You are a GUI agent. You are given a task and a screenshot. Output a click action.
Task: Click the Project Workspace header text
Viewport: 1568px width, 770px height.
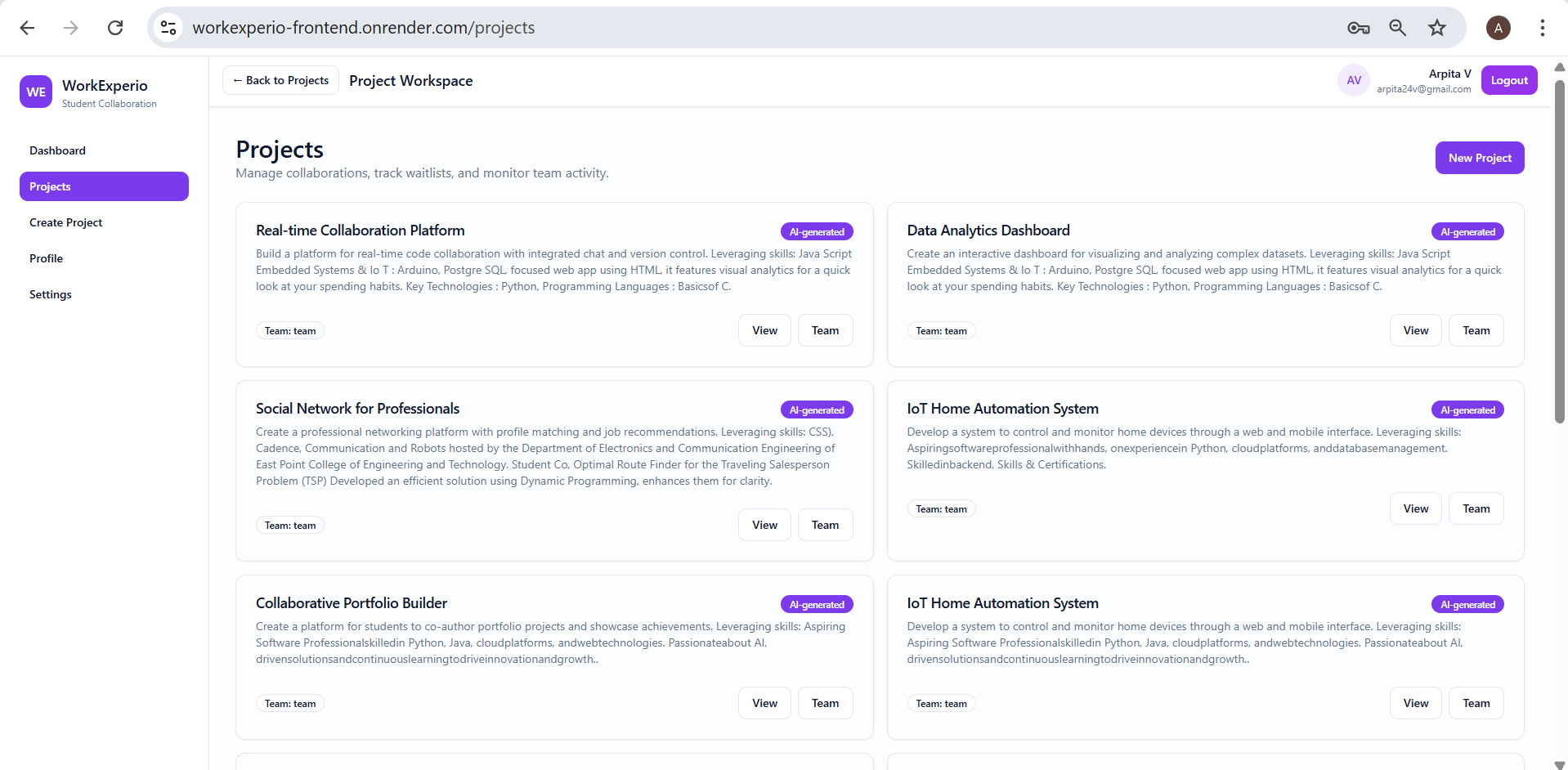pos(411,81)
